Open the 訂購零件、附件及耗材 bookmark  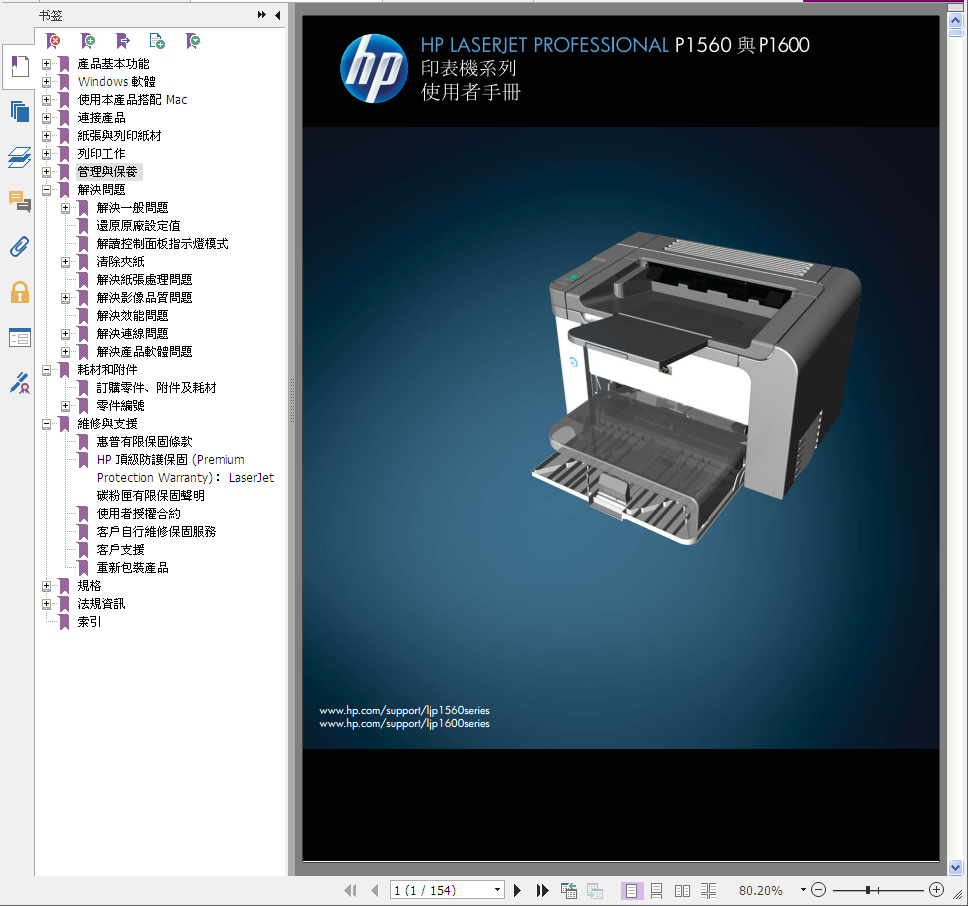point(156,388)
